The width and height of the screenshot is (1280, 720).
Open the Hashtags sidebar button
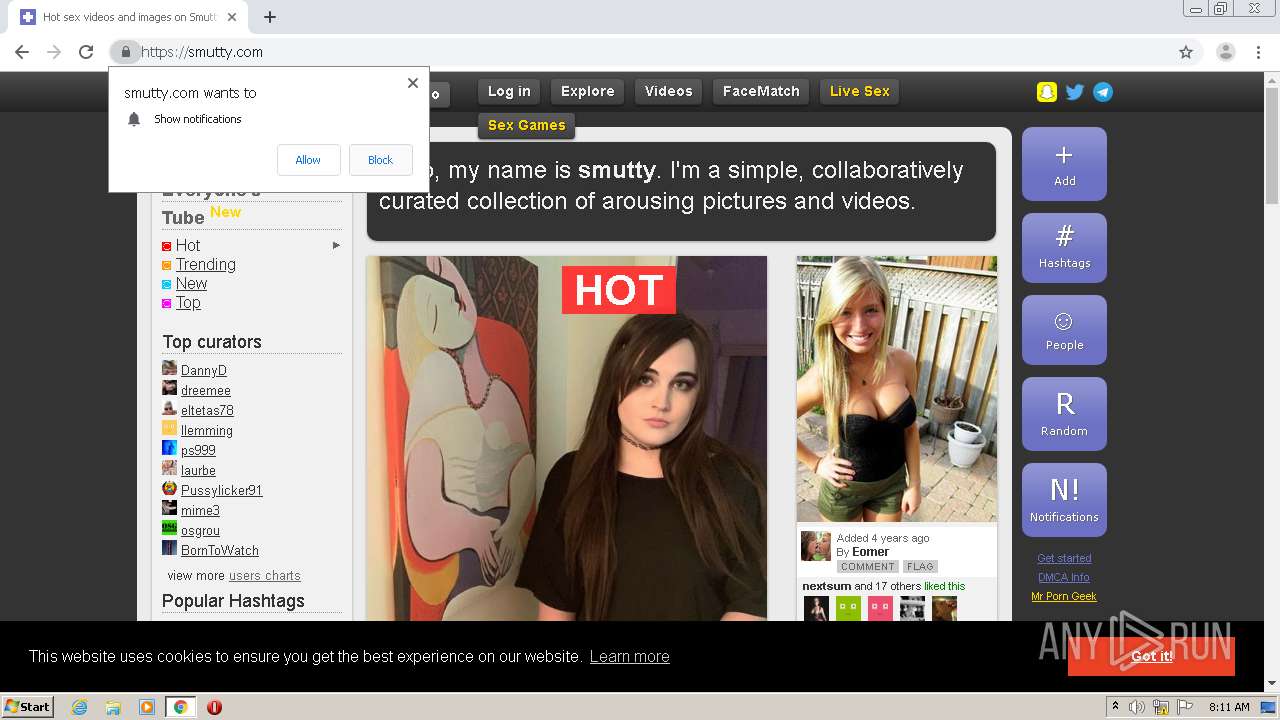pyautogui.click(x=1064, y=247)
